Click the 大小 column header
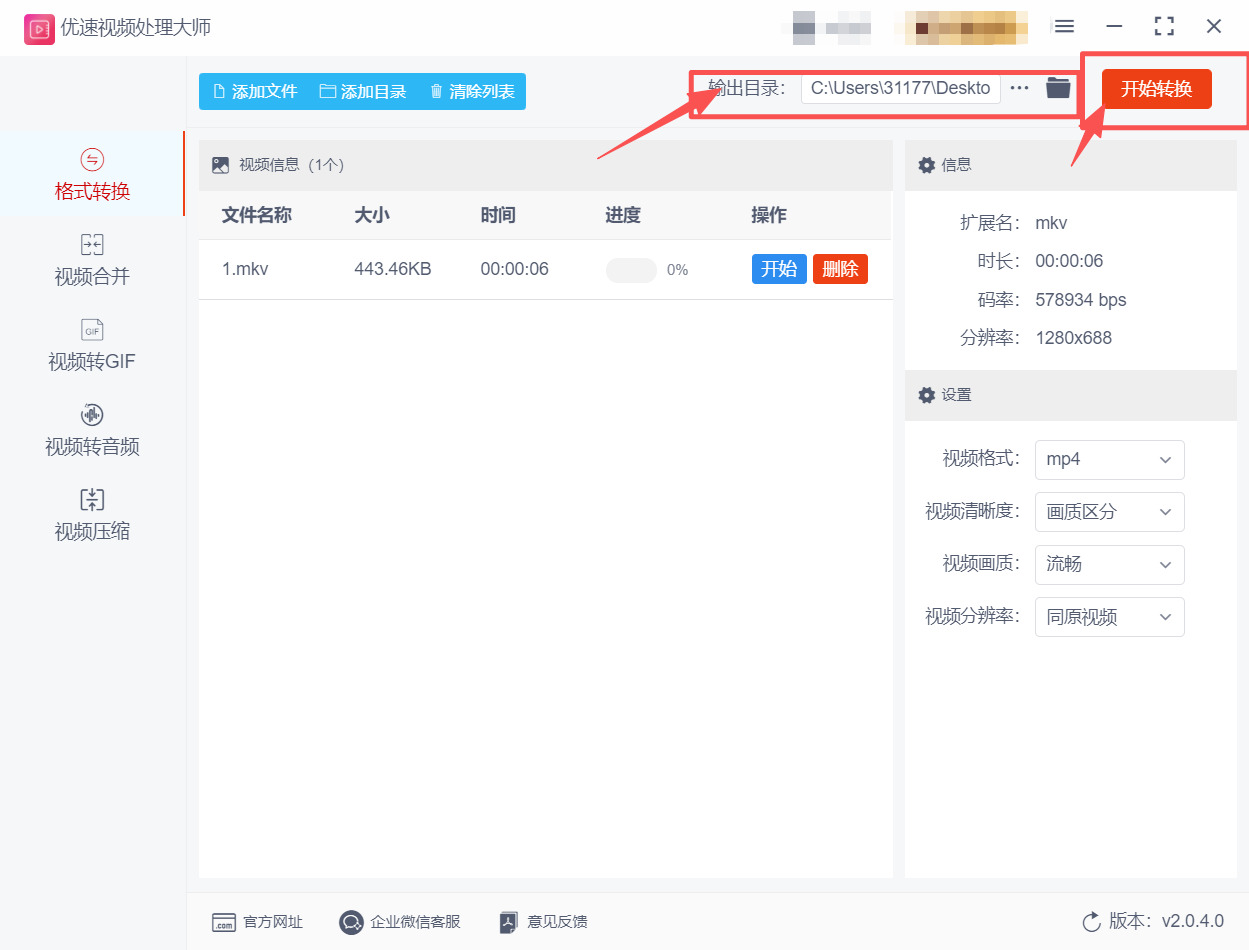Viewport: 1249px width, 950px height. point(372,215)
